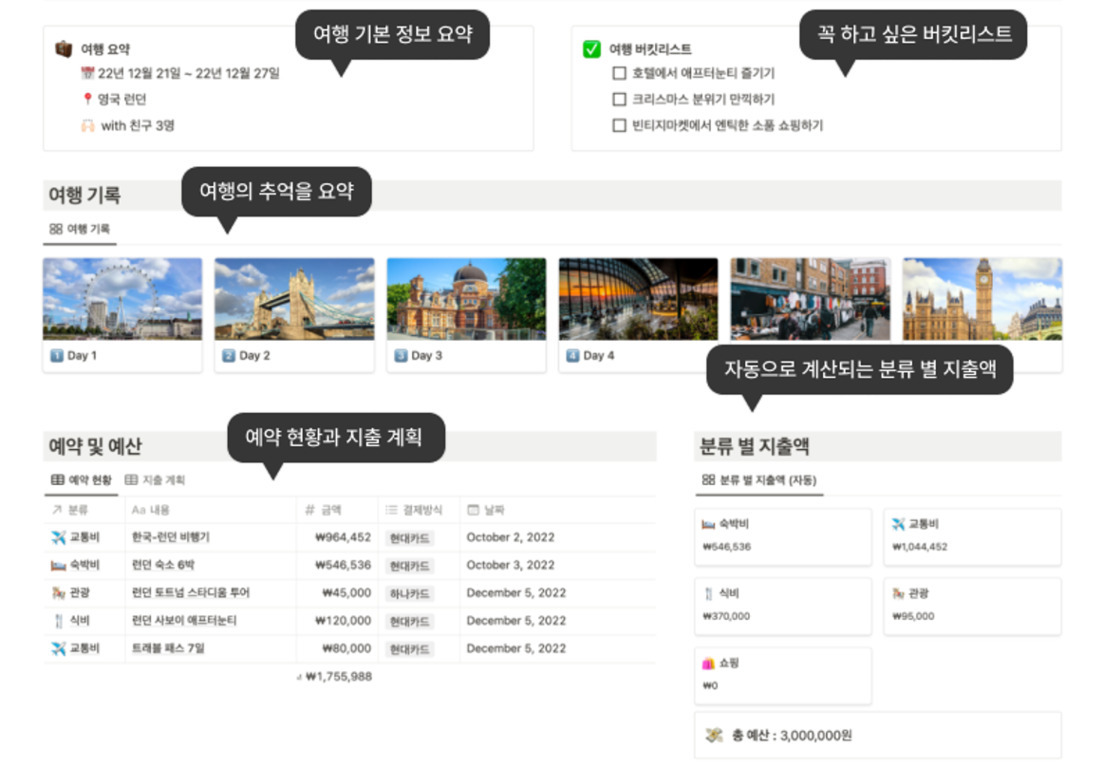This screenshot has width=1103, height=768.
Task: Open 결제방식 column header menu
Action: click(417, 510)
